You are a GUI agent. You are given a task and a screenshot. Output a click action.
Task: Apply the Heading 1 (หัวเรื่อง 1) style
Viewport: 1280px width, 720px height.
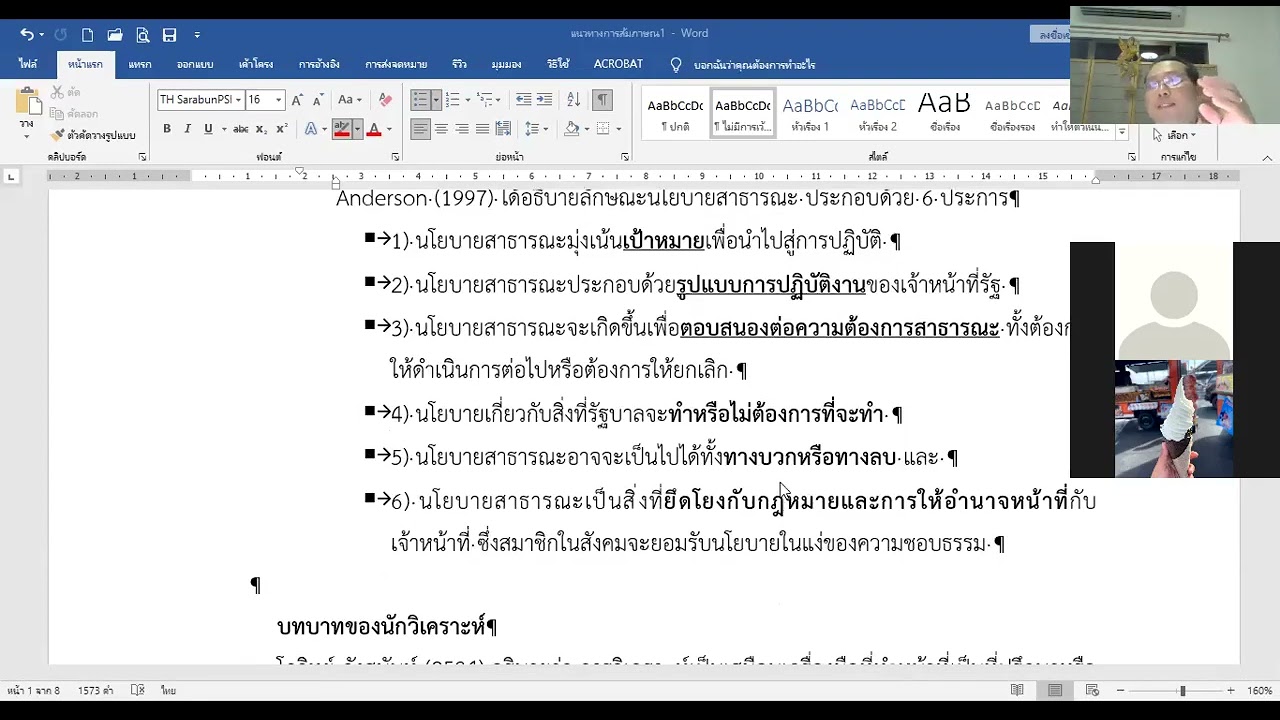(x=810, y=114)
